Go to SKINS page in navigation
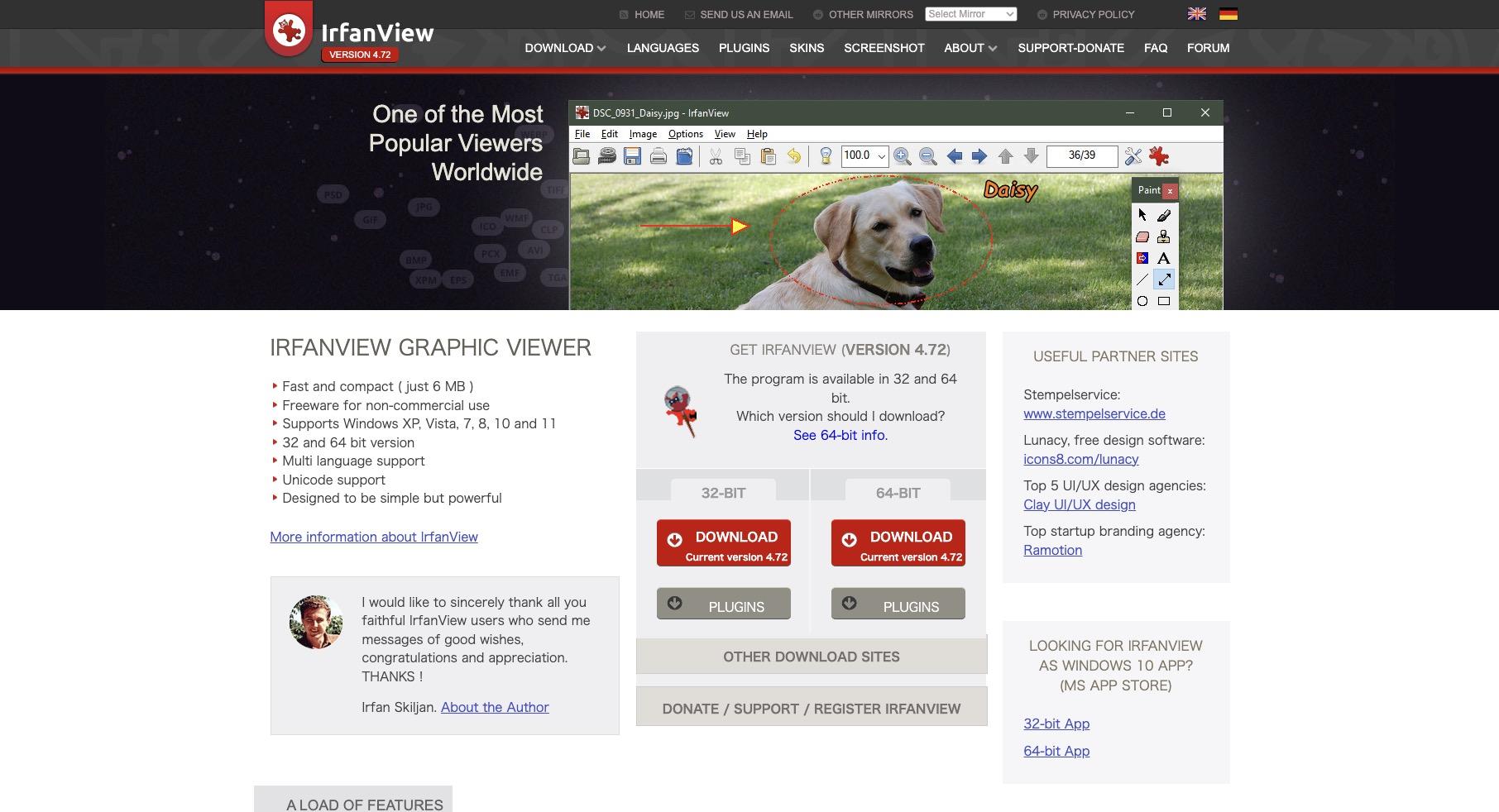This screenshot has height=812, width=1499. pyautogui.click(x=807, y=48)
